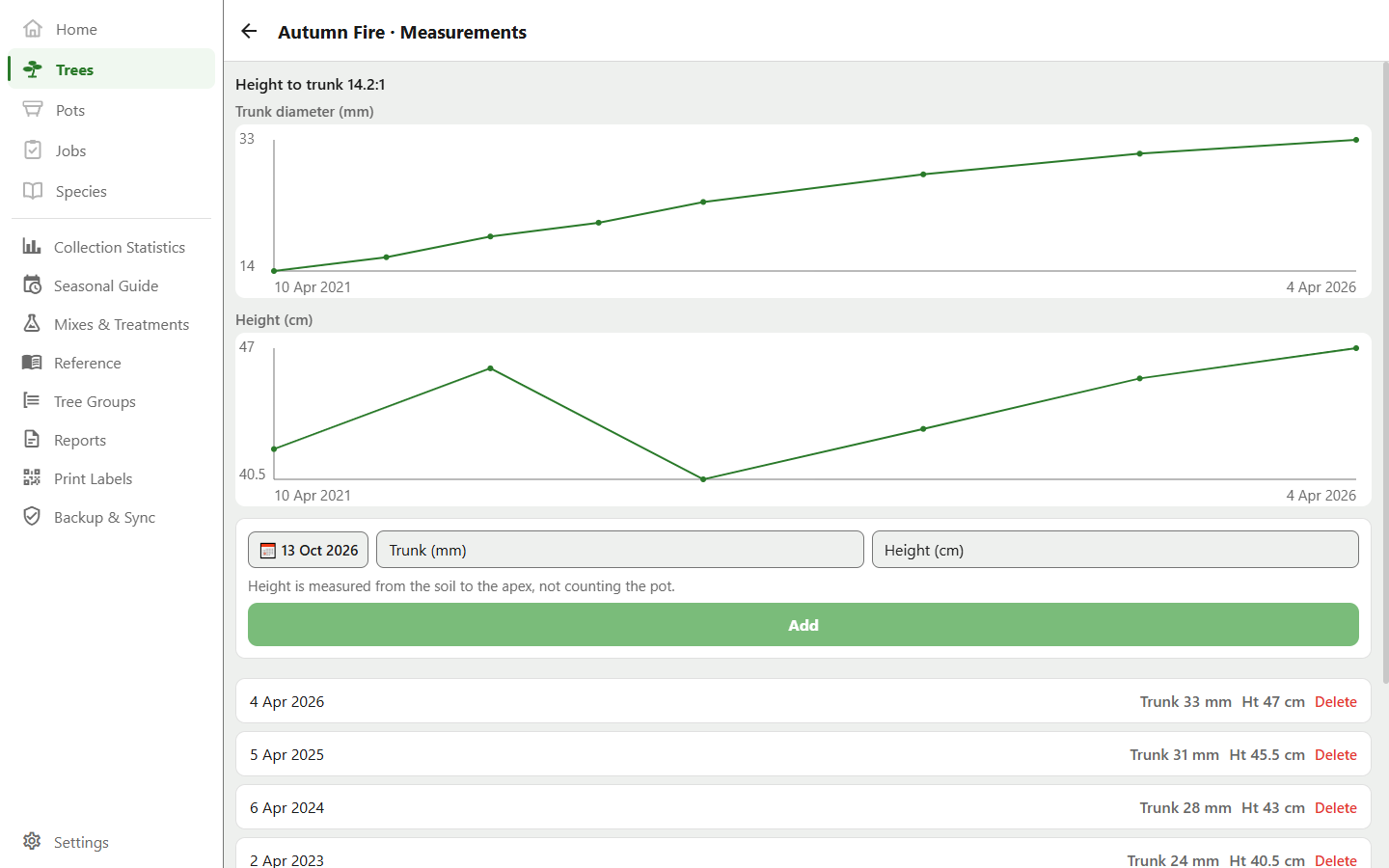This screenshot has width=1389, height=868.
Task: Click the lowest height chart data point
Action: [703, 479]
